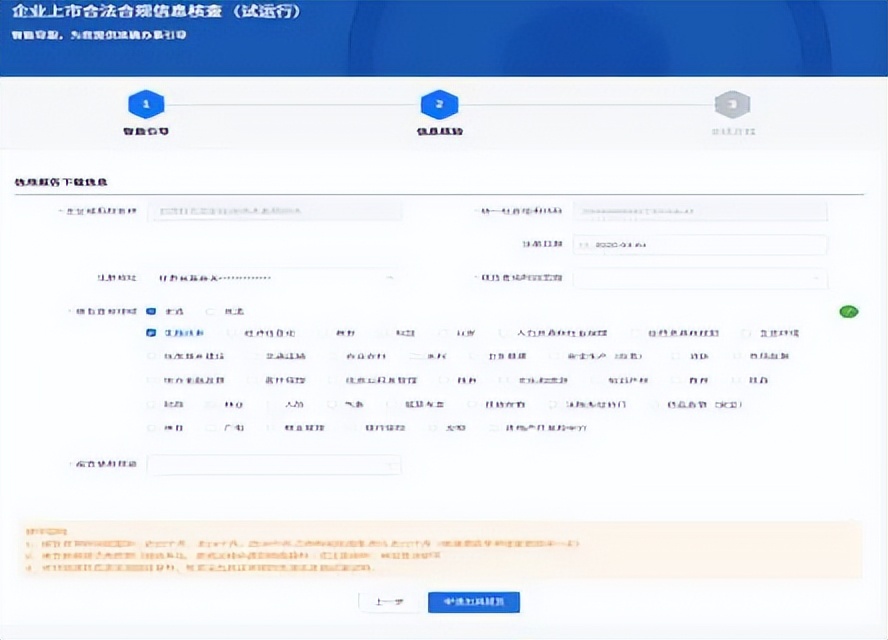
Task: Click the greyed-out step 3 circle icon
Action: (x=732, y=104)
